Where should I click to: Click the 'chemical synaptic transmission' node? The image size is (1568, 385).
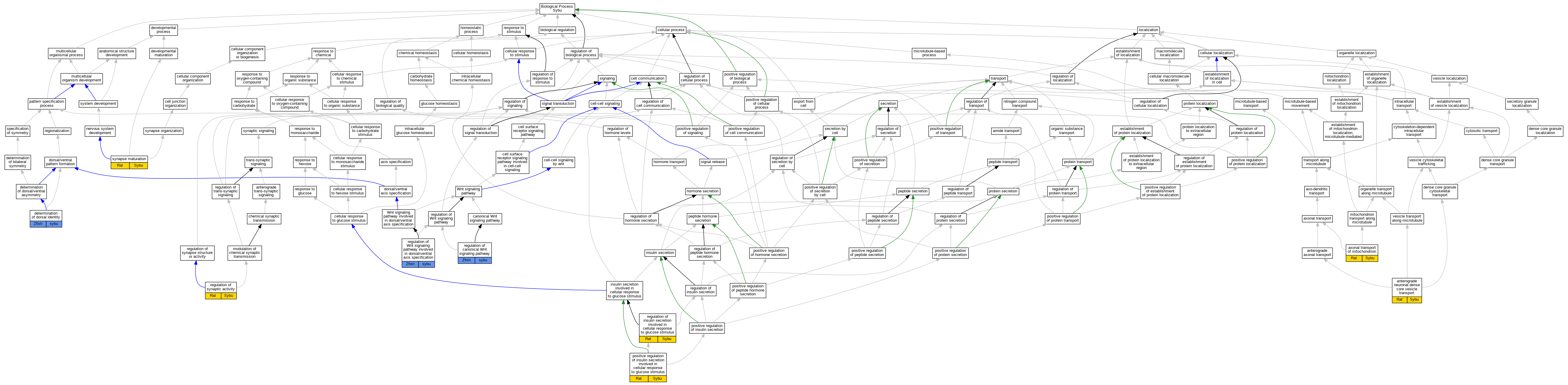pos(264,218)
